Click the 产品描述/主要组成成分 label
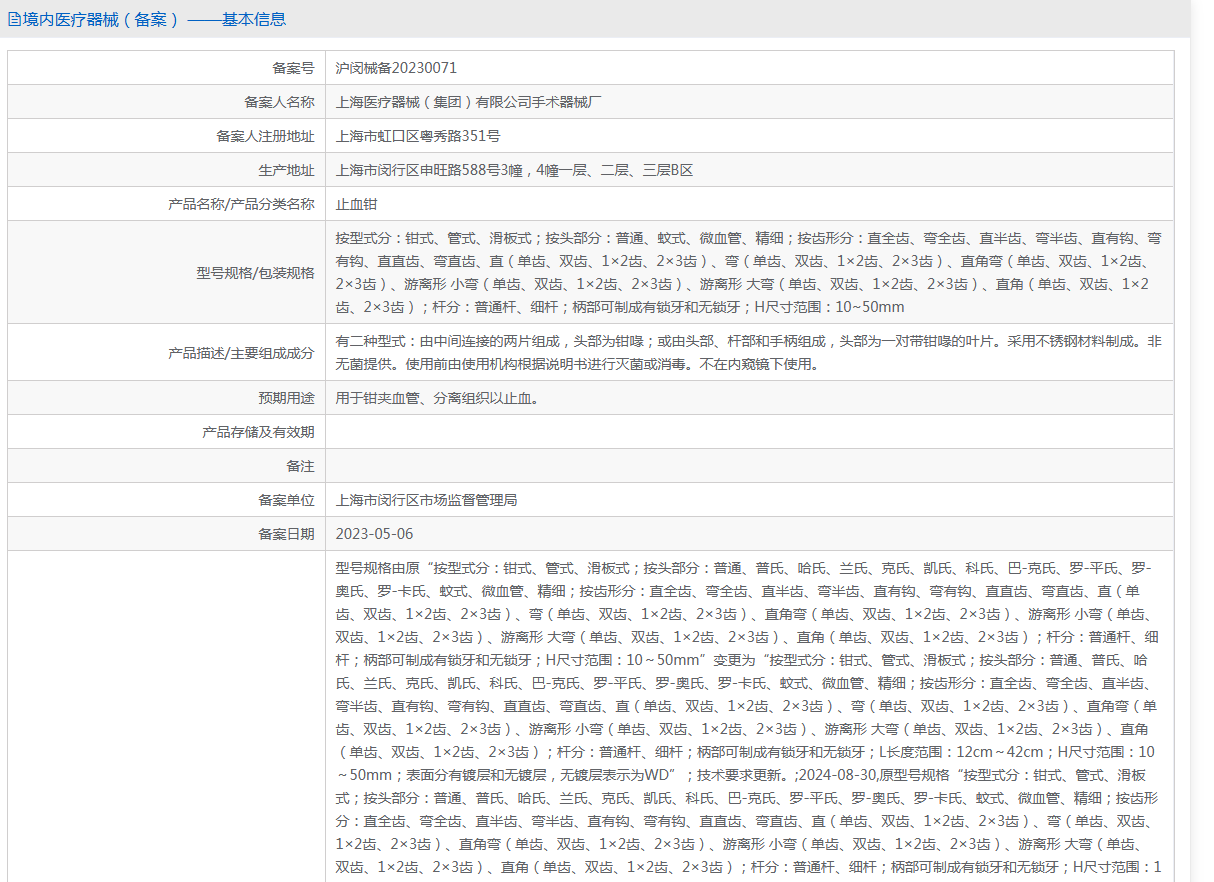Image resolution: width=1214 pixels, height=882 pixels. click(x=241, y=353)
